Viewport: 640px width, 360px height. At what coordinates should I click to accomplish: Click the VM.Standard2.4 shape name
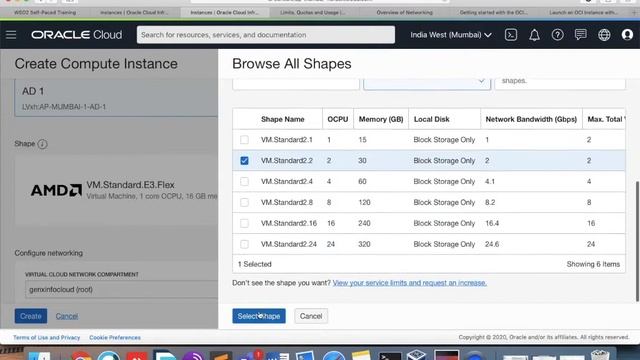pos(287,181)
